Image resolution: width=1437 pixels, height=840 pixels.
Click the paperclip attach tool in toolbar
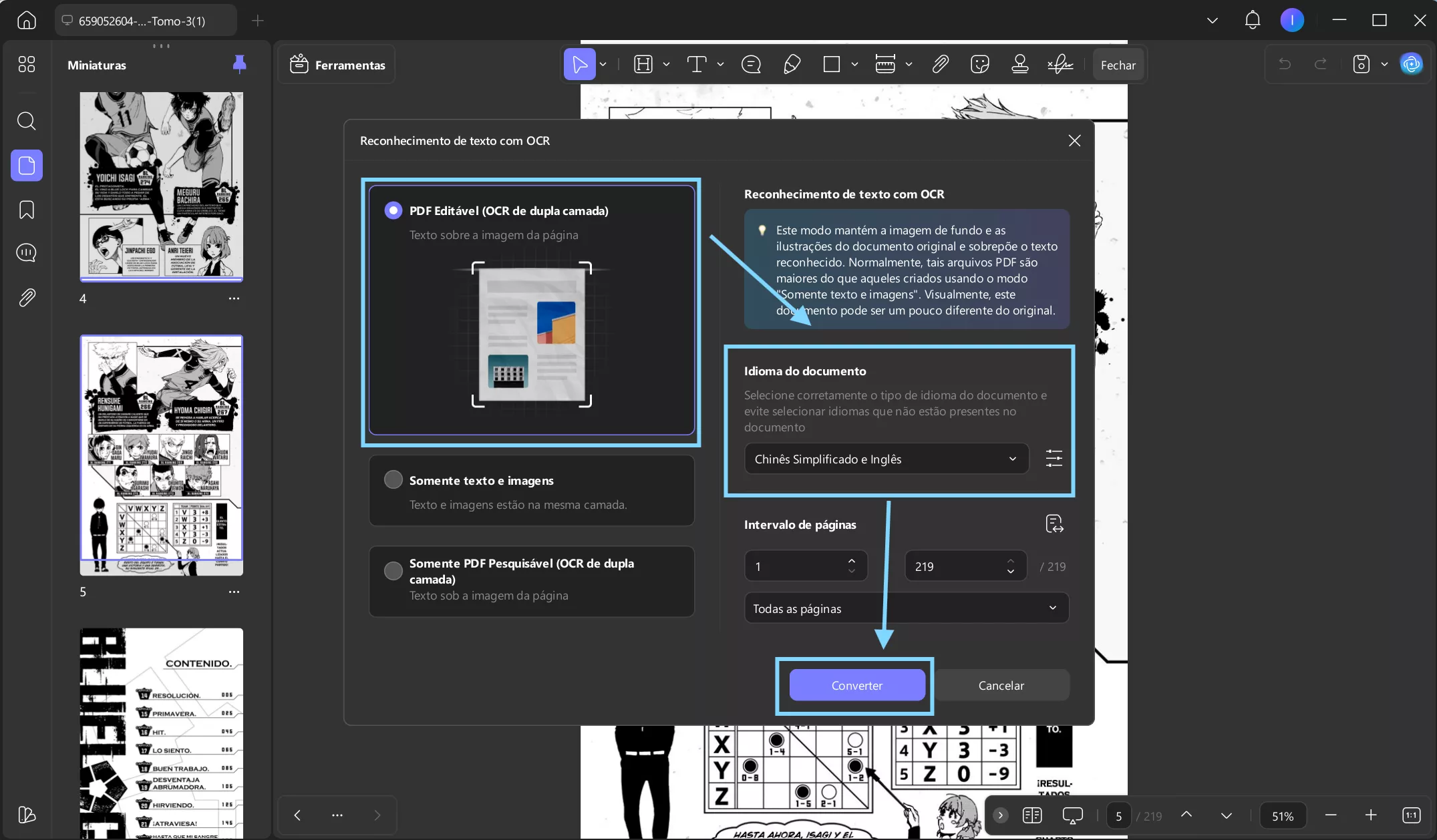pyautogui.click(x=940, y=65)
